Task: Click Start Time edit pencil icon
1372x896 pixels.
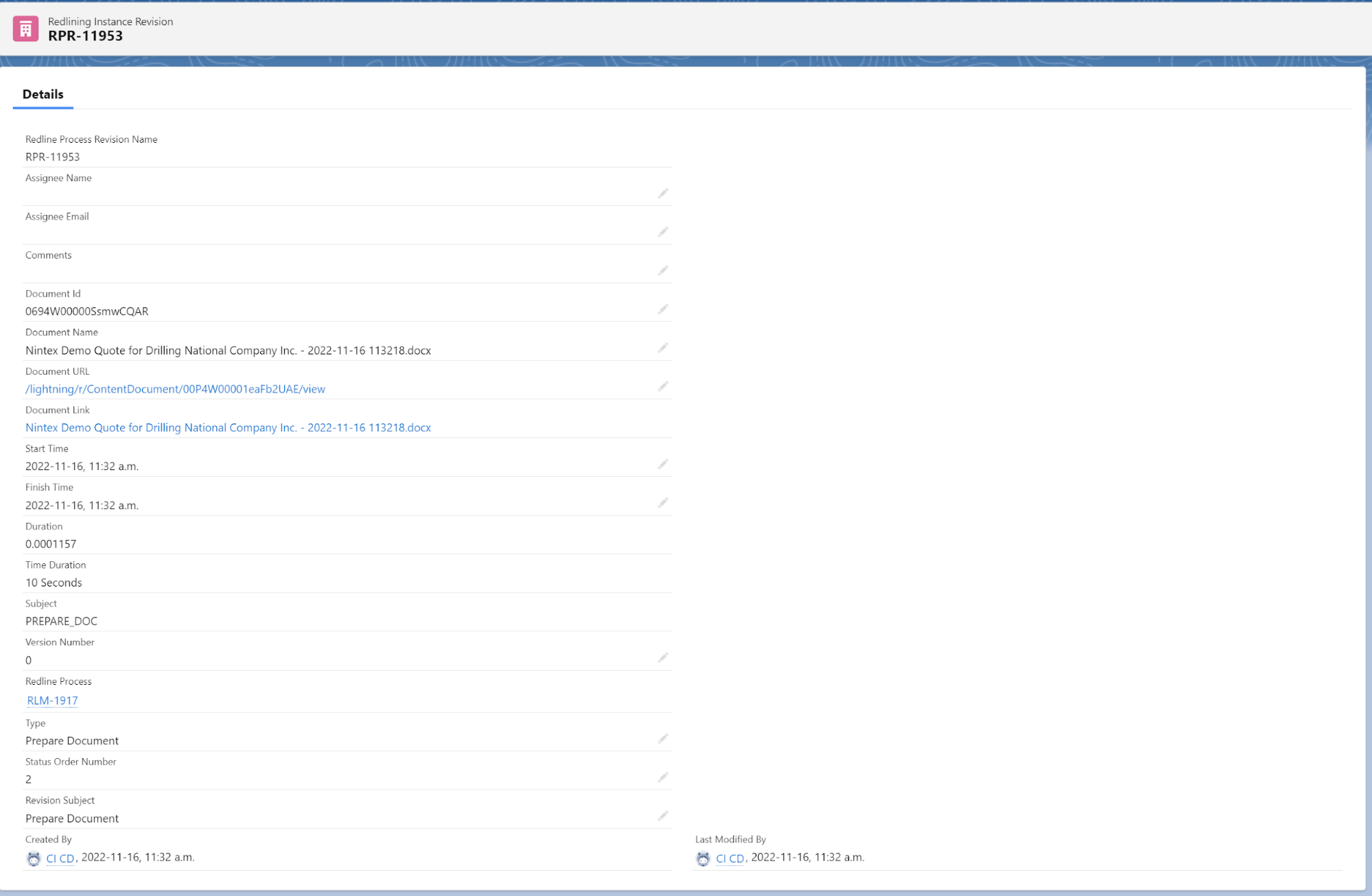Action: [662, 464]
